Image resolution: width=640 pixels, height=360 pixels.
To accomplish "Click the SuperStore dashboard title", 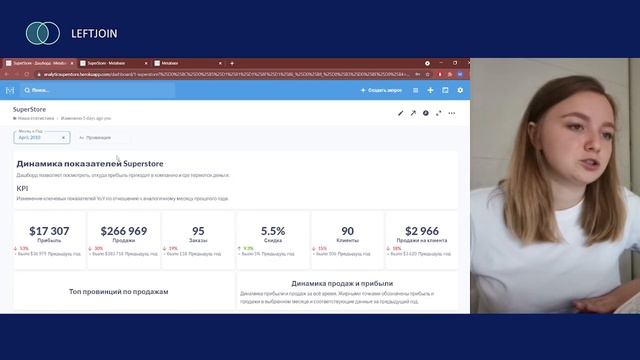I will 29,109.
